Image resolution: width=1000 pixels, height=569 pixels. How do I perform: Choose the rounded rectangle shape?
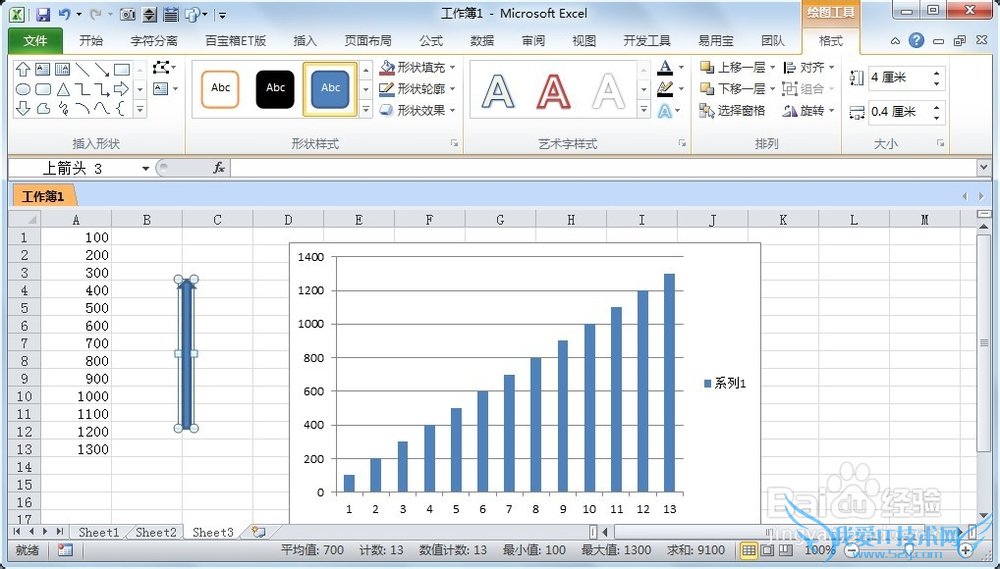pos(43,89)
